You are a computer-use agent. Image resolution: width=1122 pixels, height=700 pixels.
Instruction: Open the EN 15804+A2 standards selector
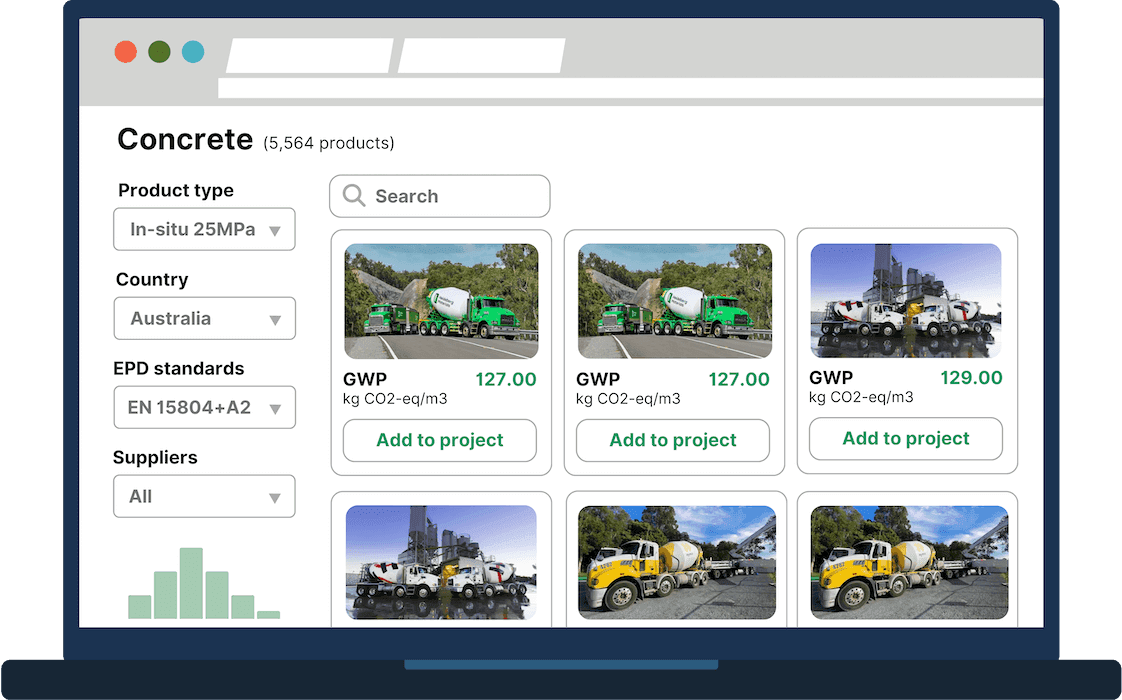coord(204,407)
